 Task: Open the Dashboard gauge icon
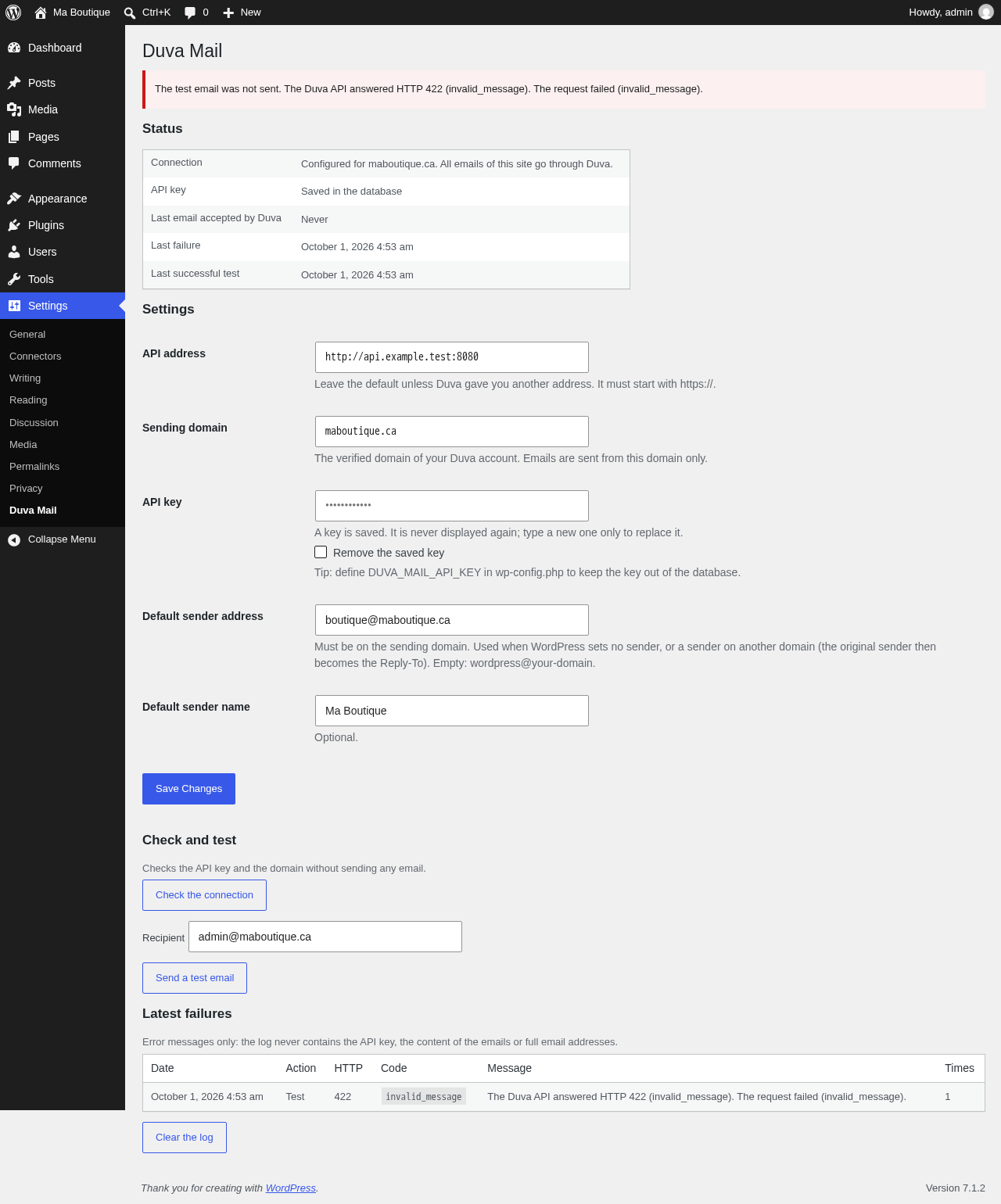pyautogui.click(x=14, y=48)
